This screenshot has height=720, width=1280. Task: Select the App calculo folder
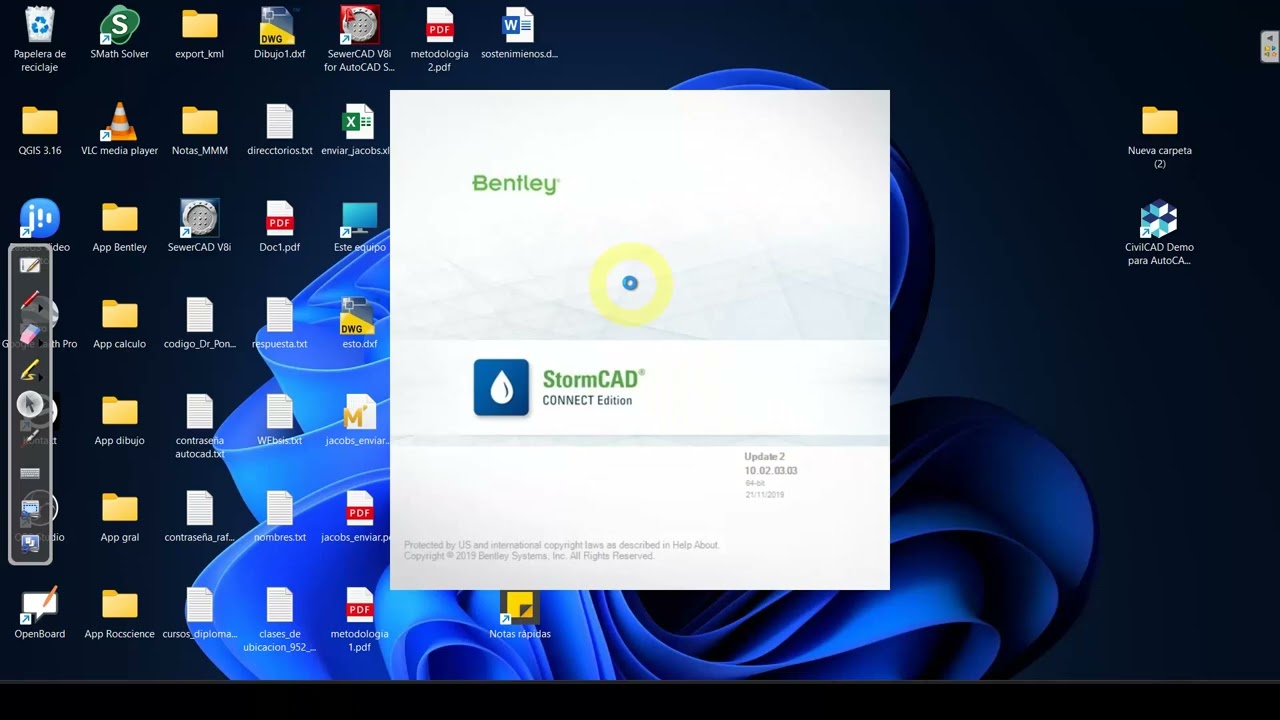click(x=120, y=324)
